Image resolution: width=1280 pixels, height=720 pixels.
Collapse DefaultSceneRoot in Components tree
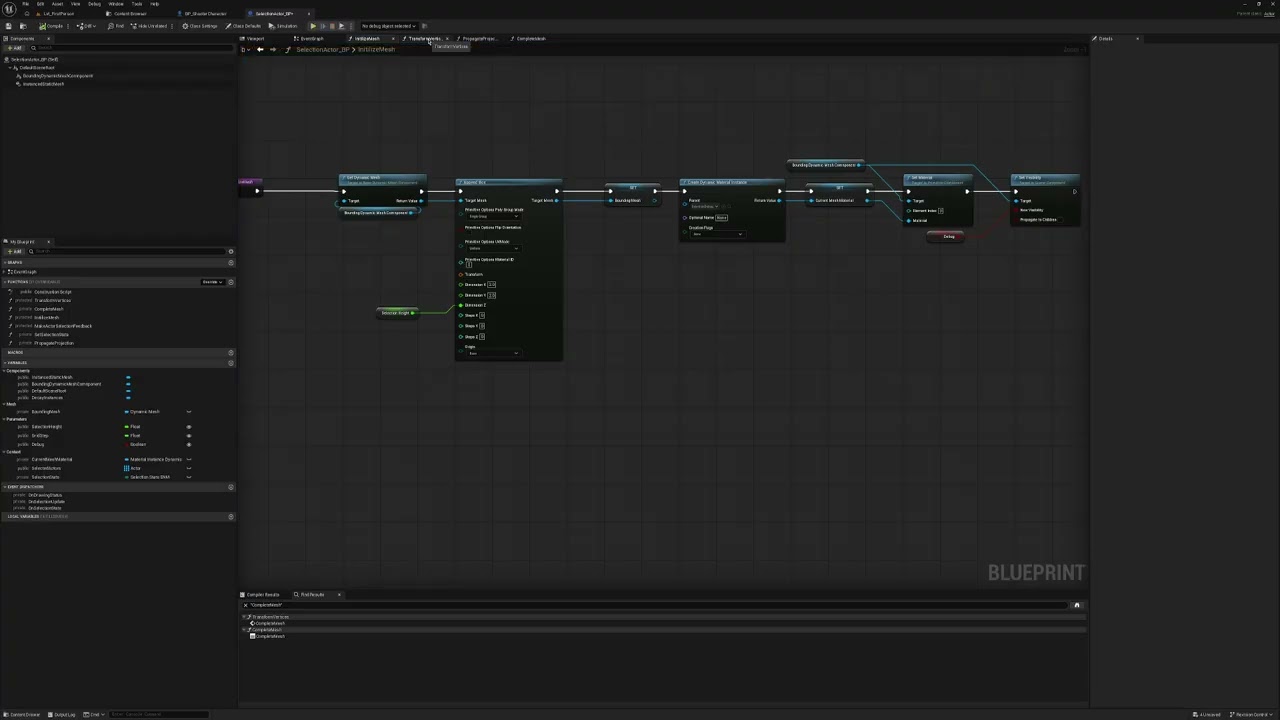click(x=10, y=67)
